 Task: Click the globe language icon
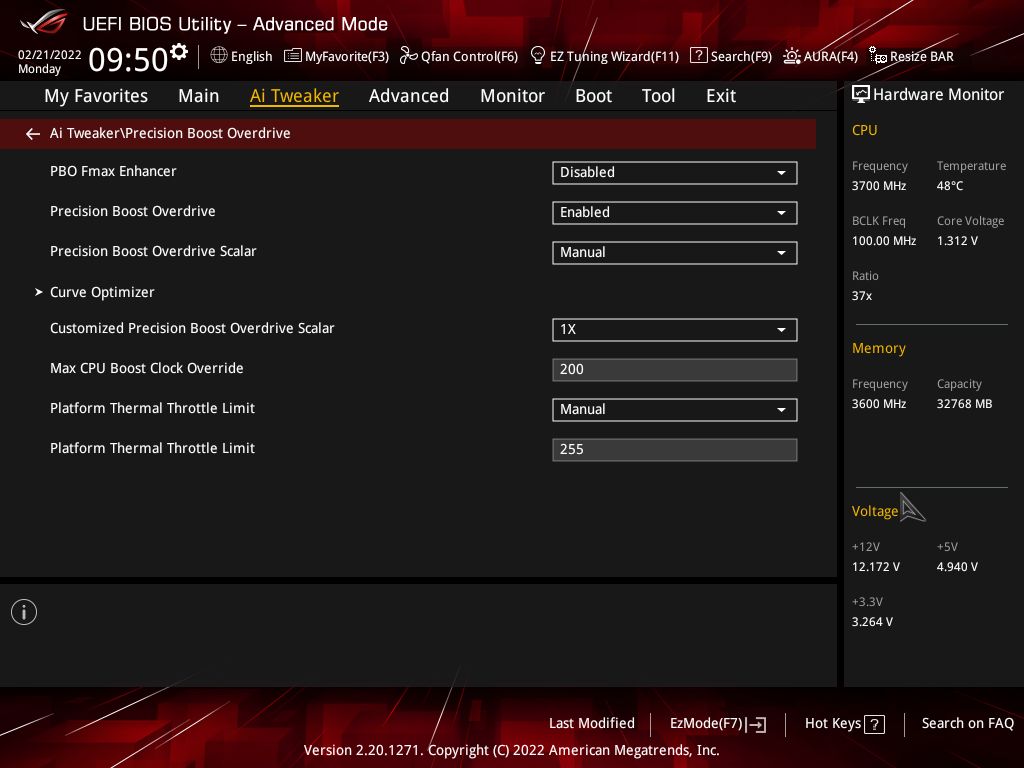pos(219,56)
